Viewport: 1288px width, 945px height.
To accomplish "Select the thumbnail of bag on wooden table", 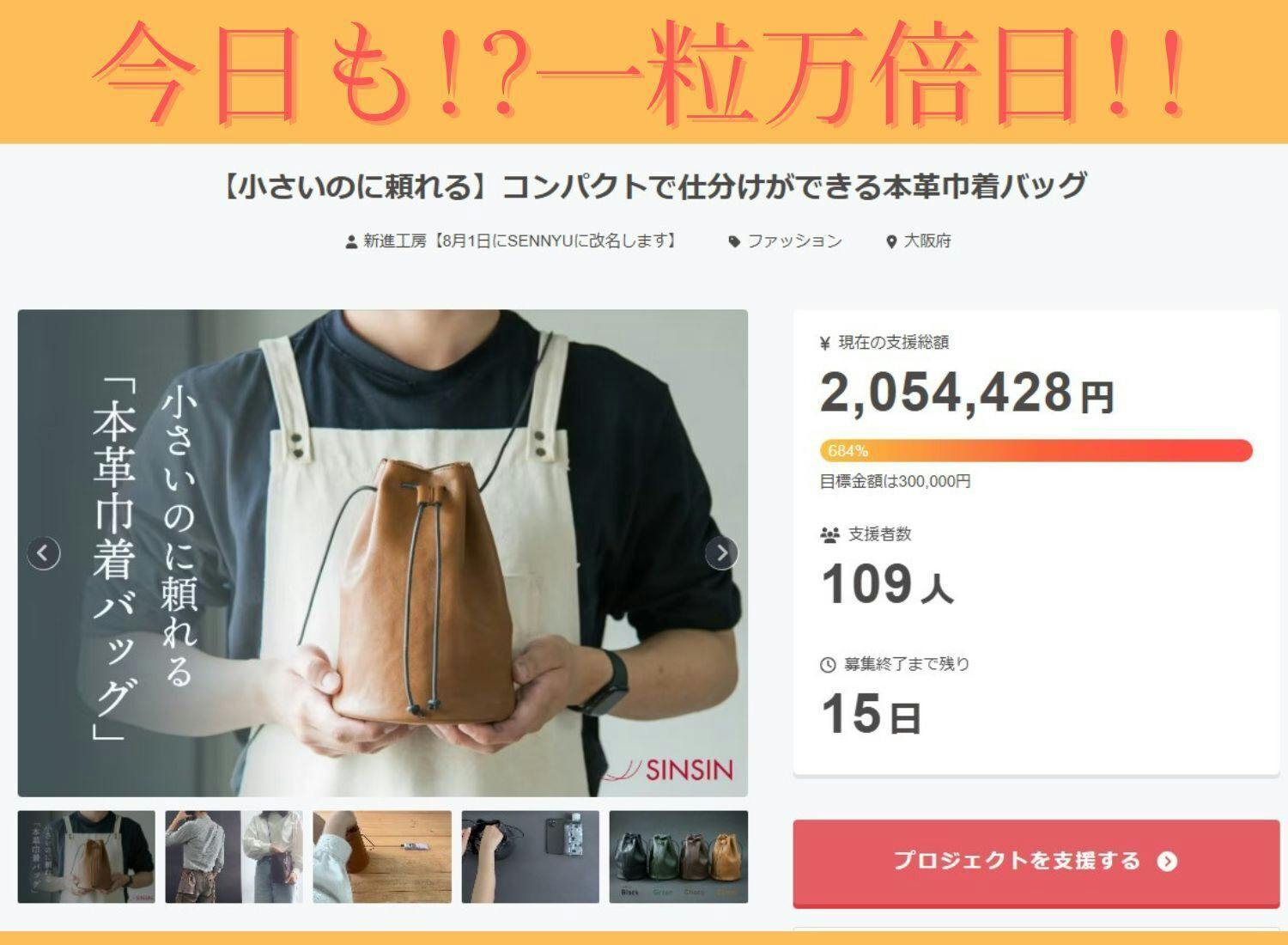I will [382, 857].
